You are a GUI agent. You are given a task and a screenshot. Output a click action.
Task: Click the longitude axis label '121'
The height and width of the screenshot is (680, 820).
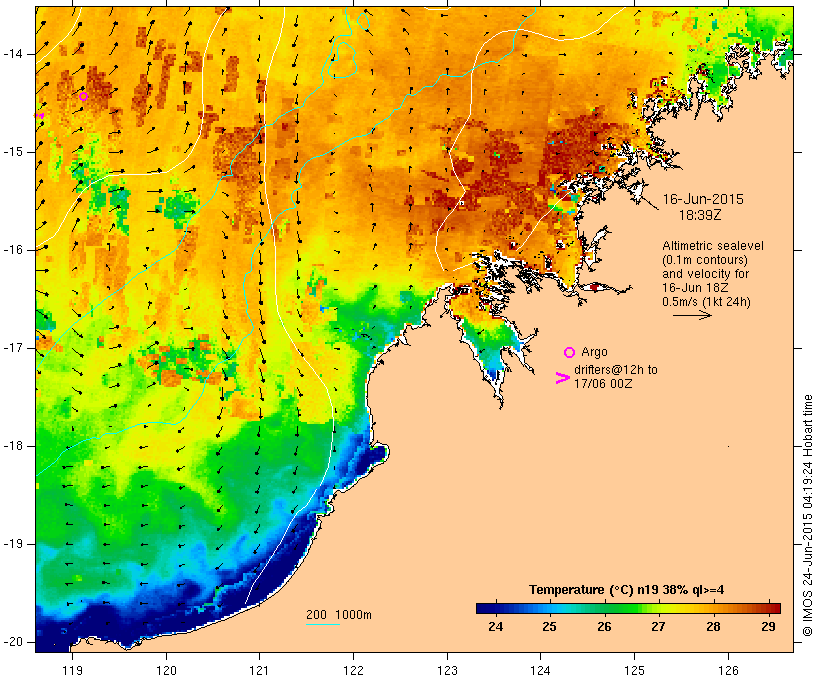(259, 671)
